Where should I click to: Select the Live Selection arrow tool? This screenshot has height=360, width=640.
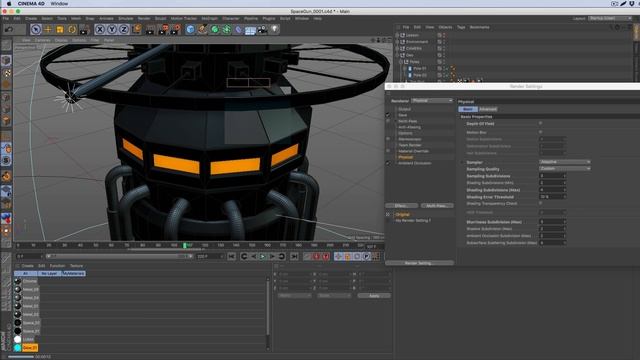click(36, 29)
